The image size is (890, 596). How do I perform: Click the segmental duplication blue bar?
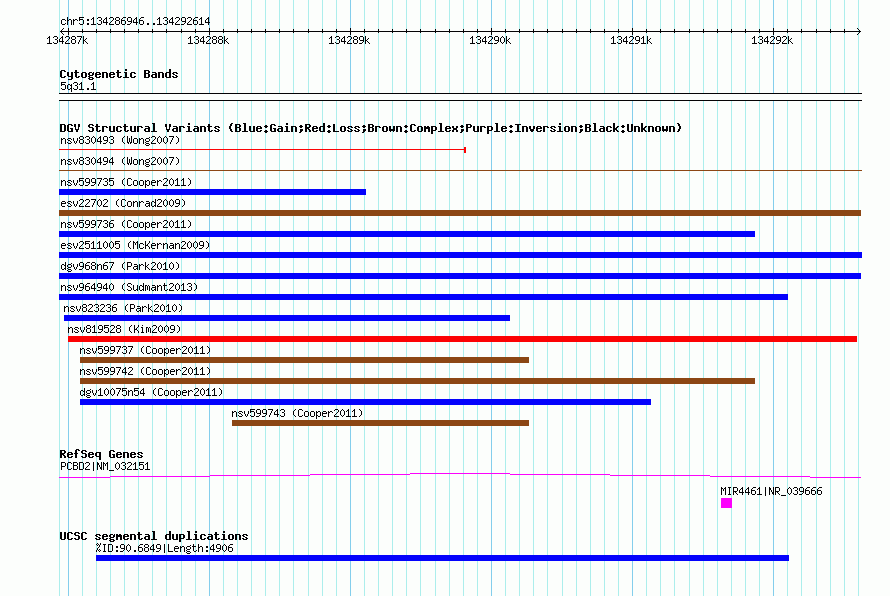442,558
